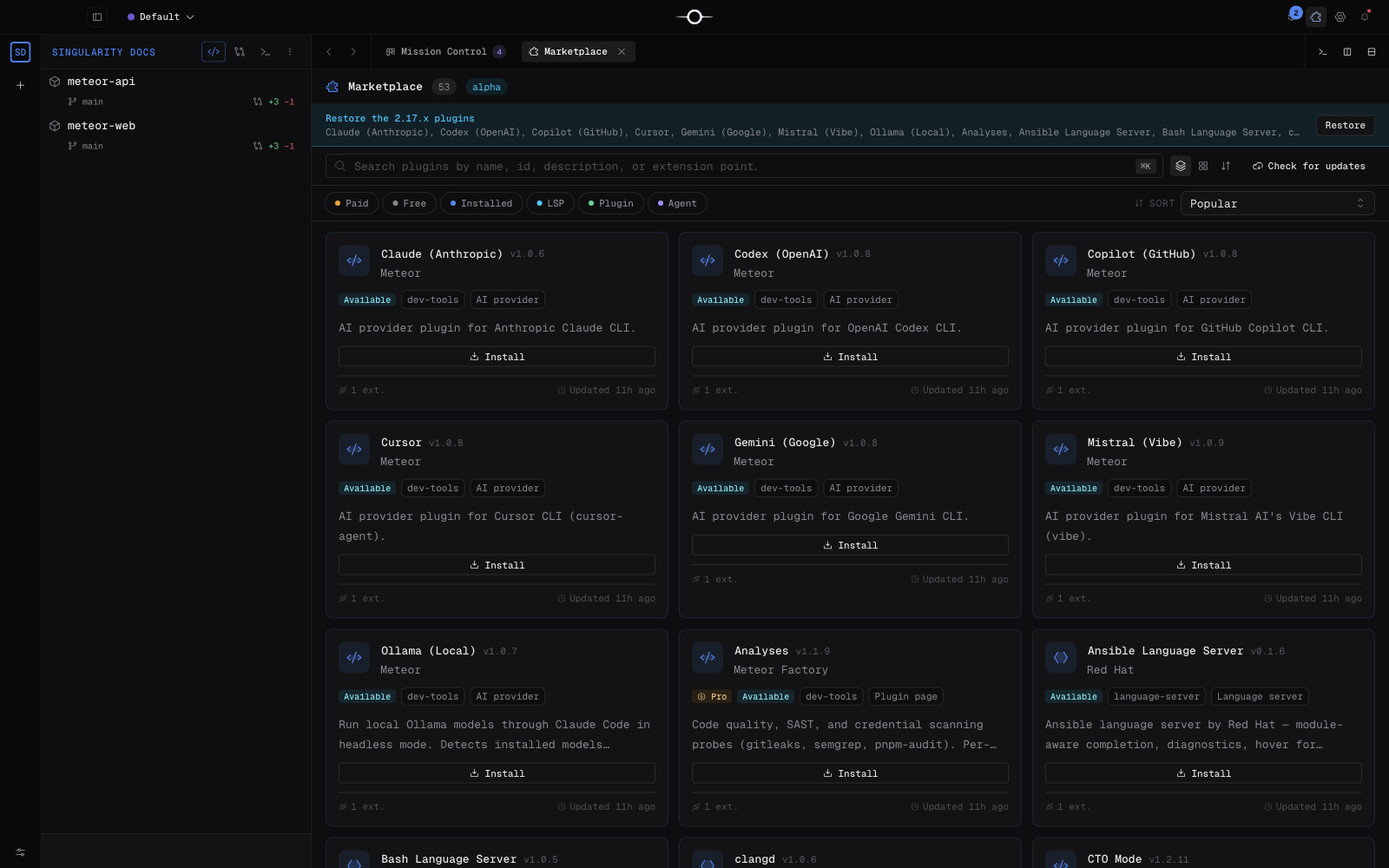The image size is (1389, 868).
Task: Toggle the Agent filter chip
Action: [677, 203]
